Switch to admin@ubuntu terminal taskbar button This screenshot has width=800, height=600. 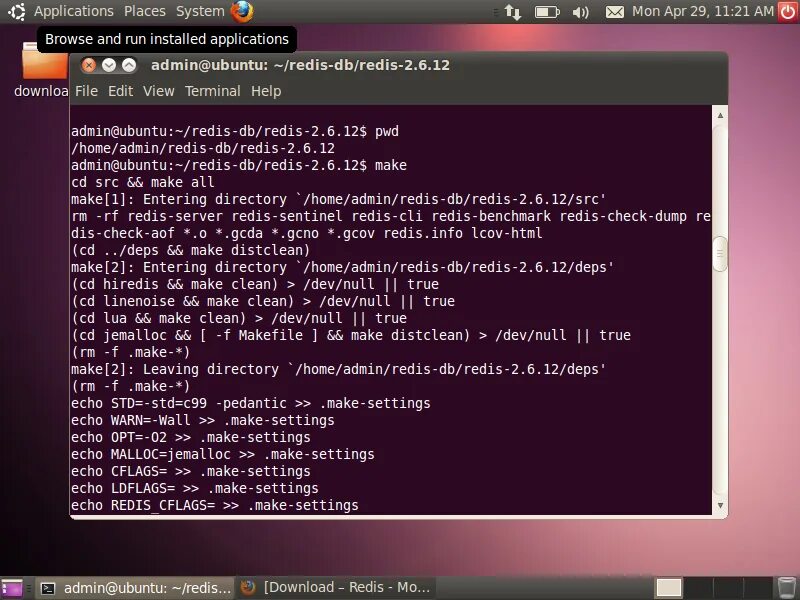(136, 588)
